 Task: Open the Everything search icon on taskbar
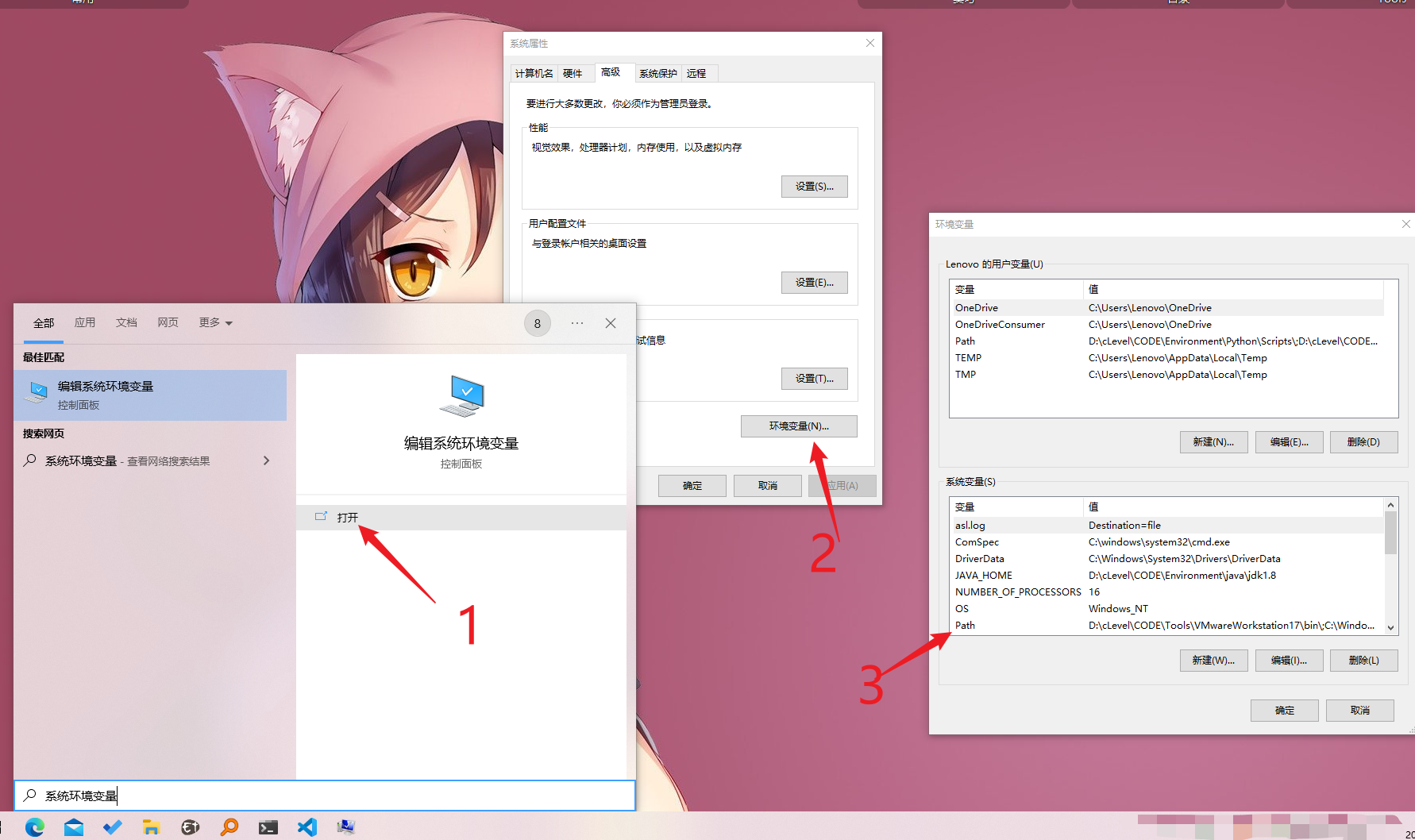click(229, 827)
